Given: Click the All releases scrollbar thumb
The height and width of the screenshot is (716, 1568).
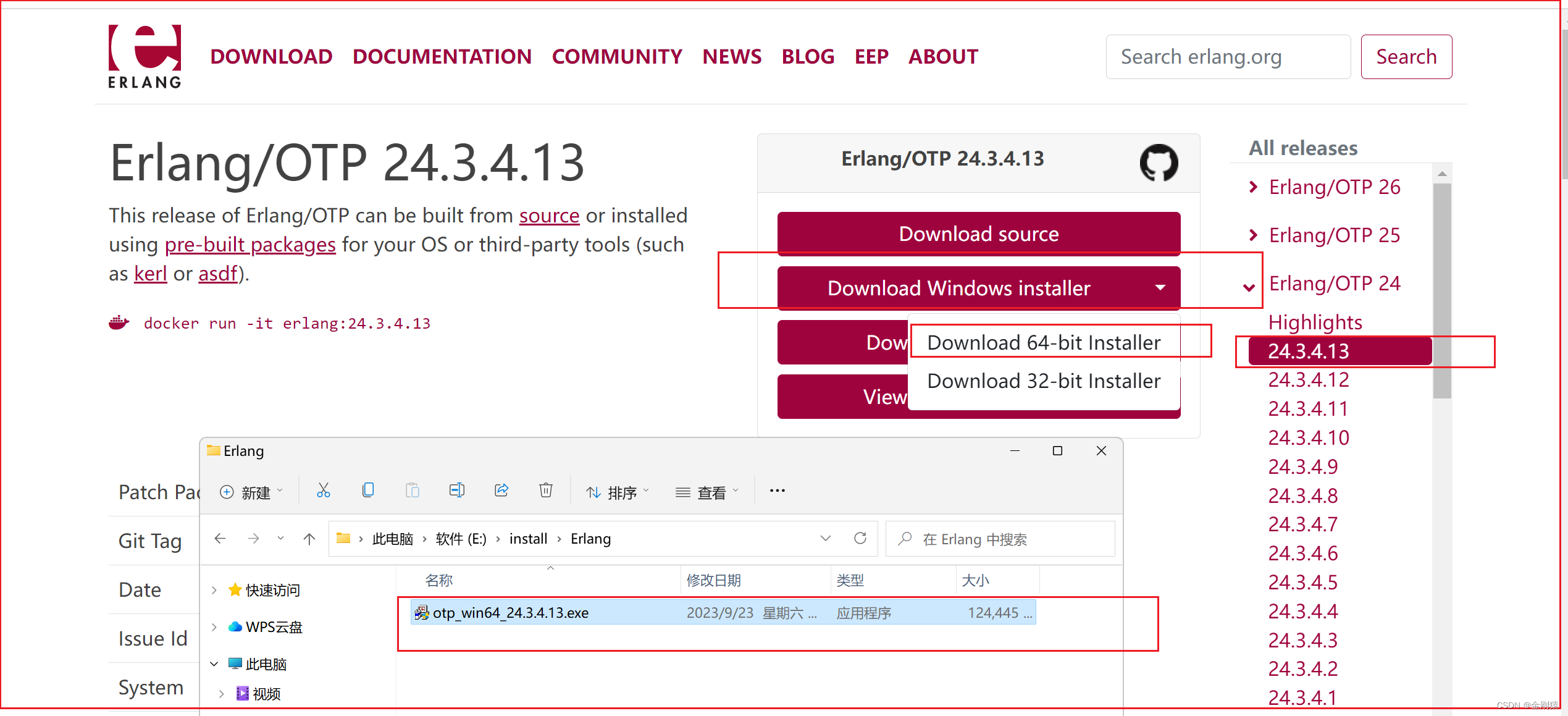Looking at the screenshot, I should (x=1442, y=290).
